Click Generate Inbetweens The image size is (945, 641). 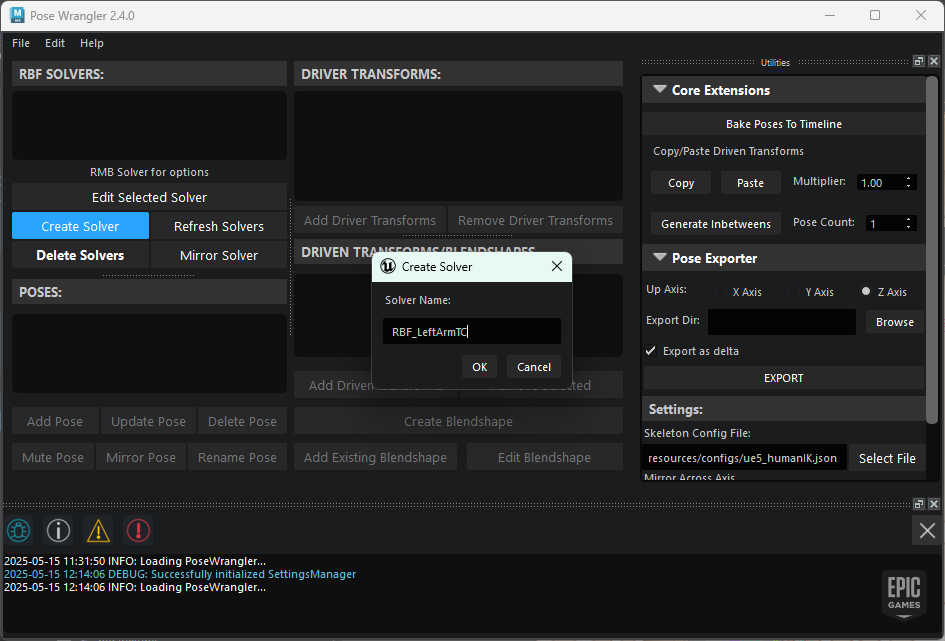[716, 224]
